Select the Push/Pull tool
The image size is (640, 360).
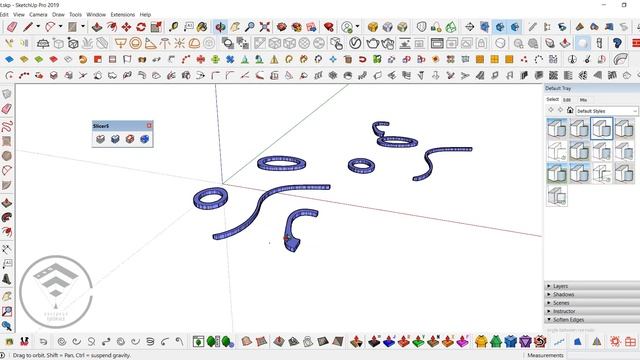(x=97, y=27)
